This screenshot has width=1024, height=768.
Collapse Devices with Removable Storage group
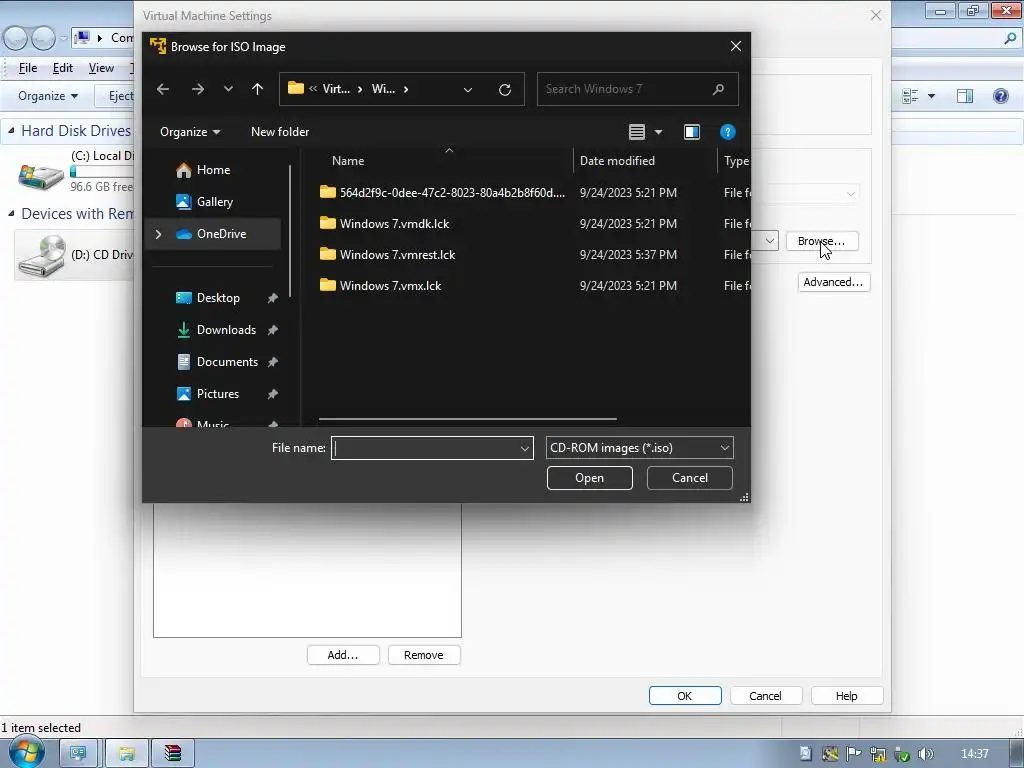(11, 214)
